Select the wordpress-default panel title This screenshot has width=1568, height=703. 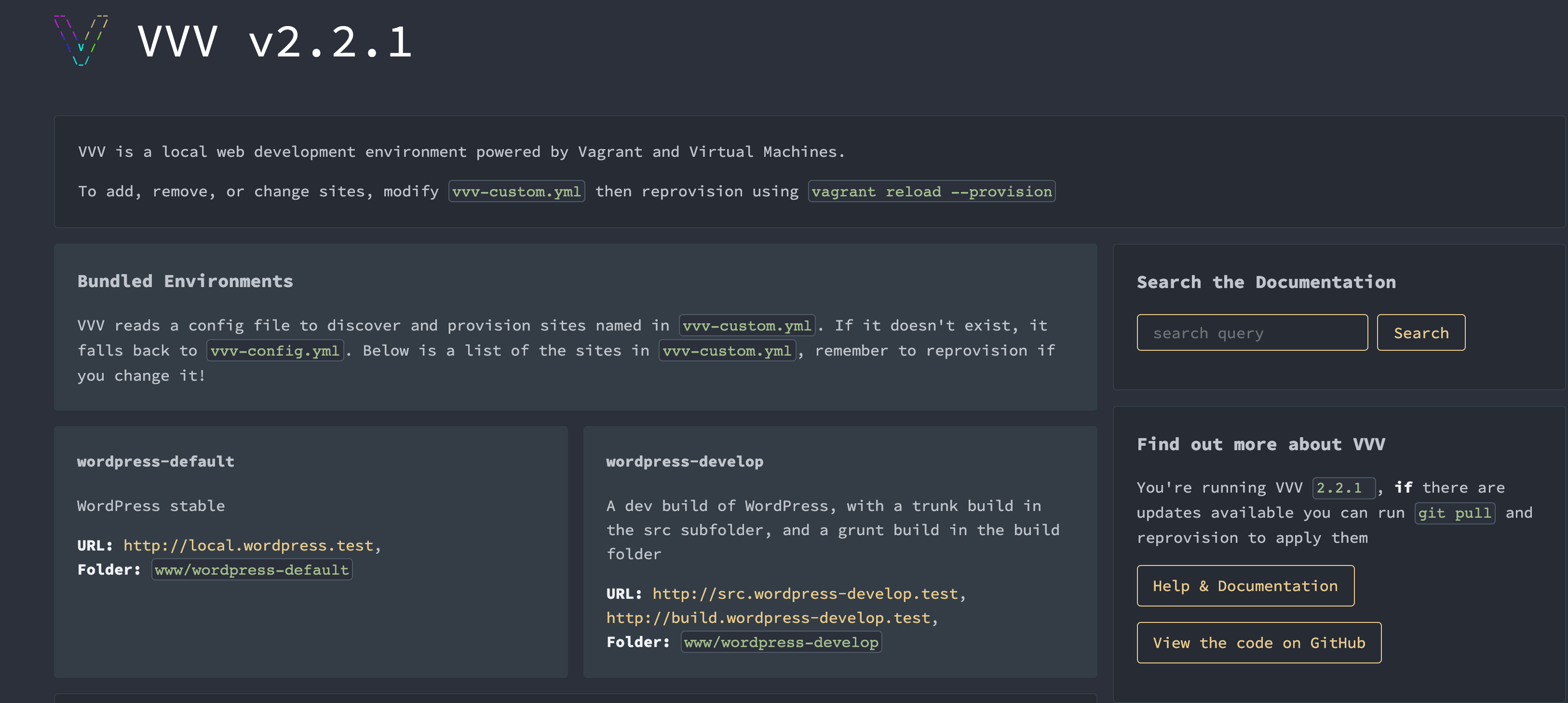pos(155,461)
